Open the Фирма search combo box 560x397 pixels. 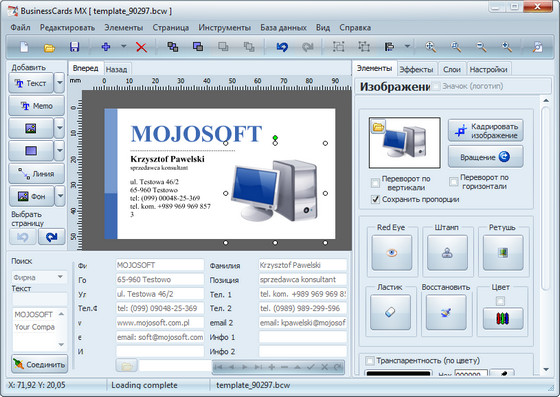(x=39, y=277)
